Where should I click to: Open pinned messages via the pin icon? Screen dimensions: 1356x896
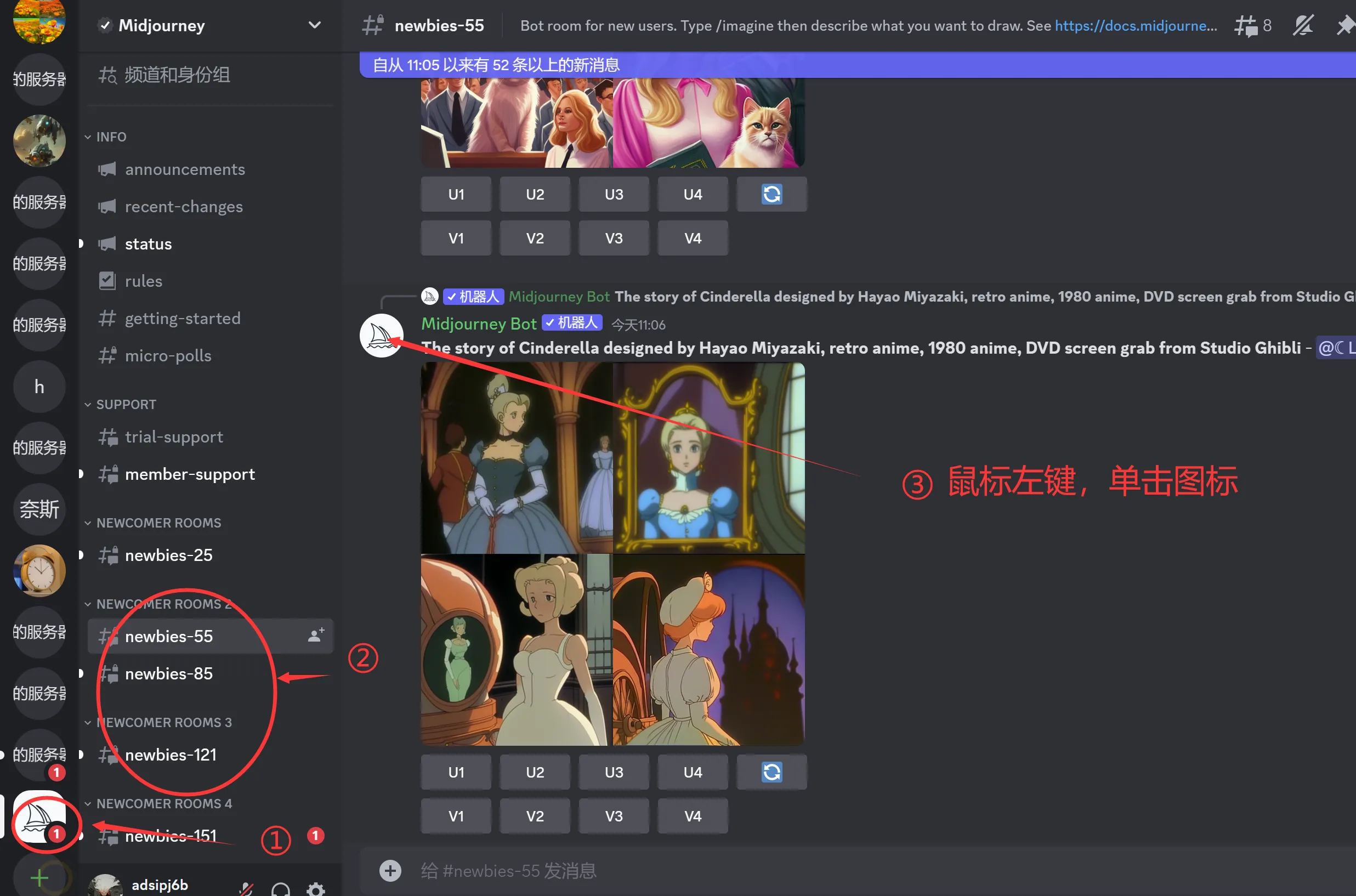(1345, 26)
